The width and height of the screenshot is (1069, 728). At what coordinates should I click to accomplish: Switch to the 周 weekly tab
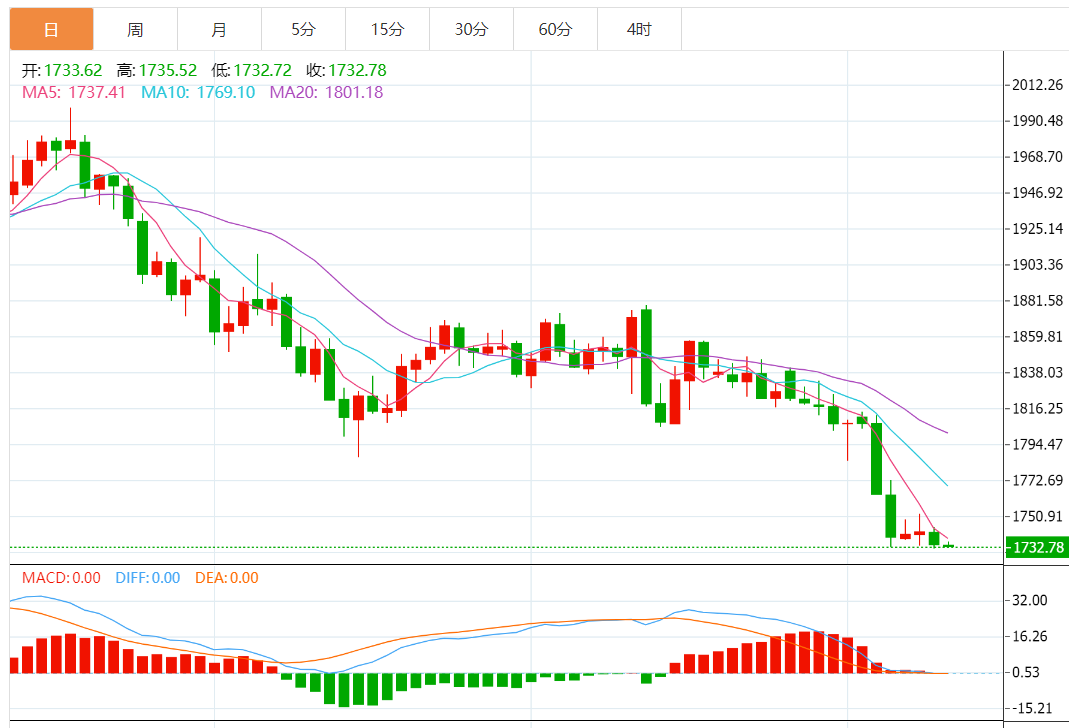pyautogui.click(x=135, y=29)
